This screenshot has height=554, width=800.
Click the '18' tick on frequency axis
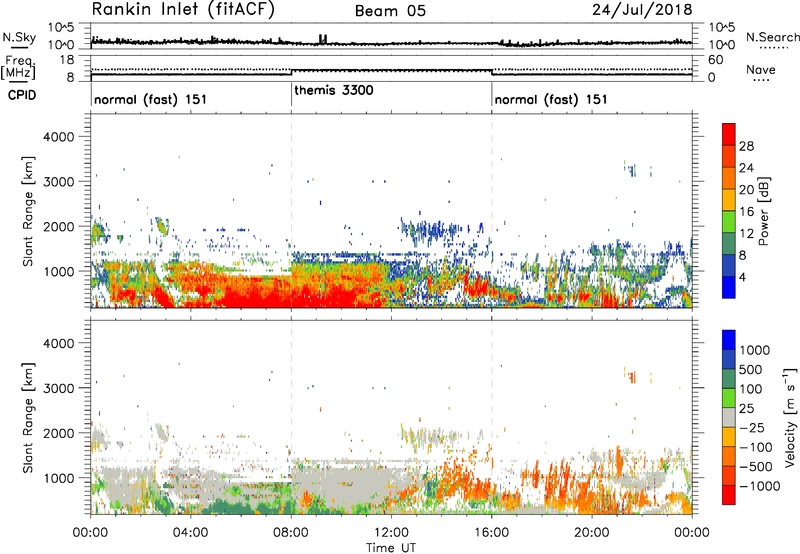[x=67, y=60]
